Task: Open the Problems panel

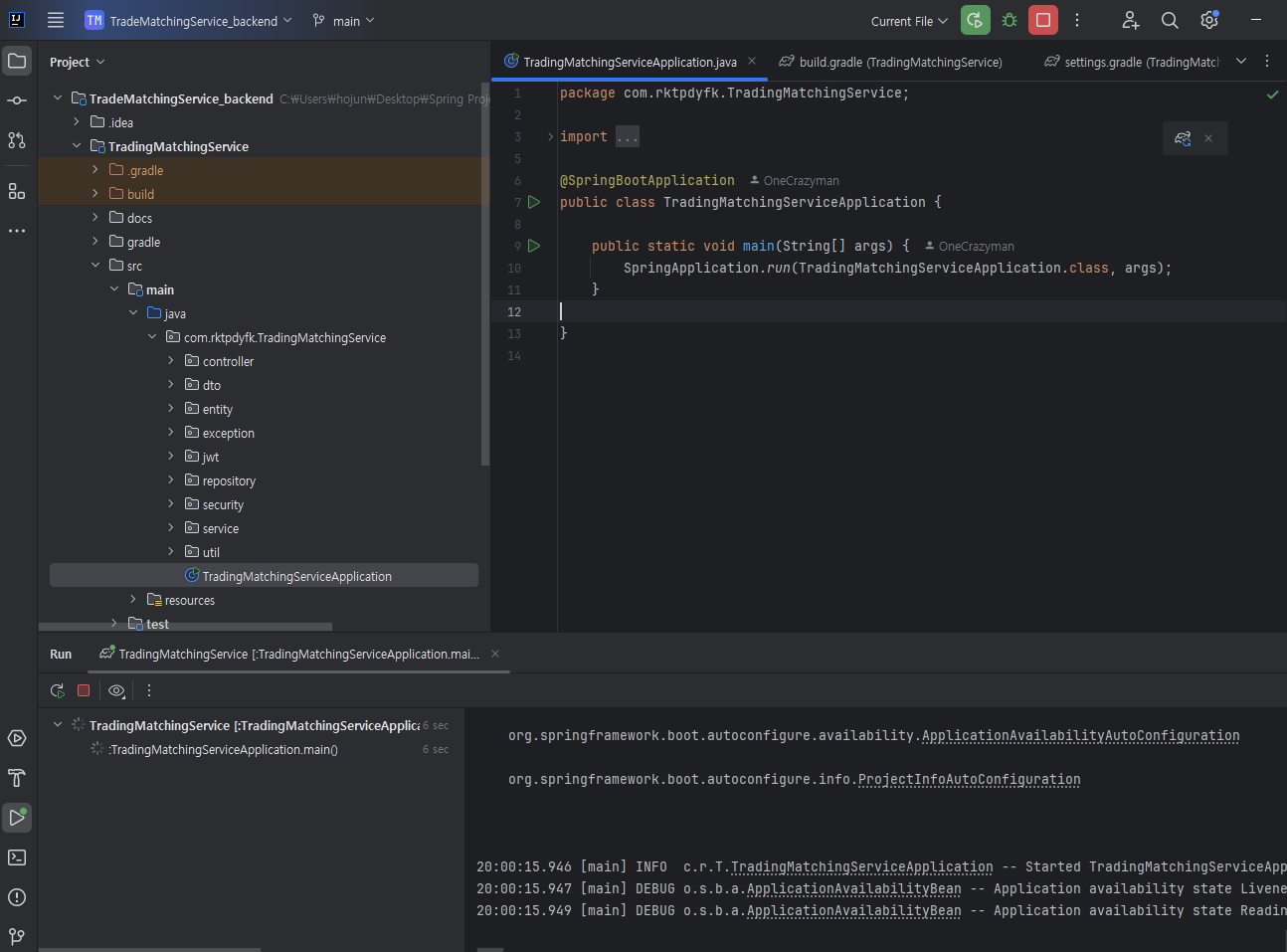Action: click(16, 896)
